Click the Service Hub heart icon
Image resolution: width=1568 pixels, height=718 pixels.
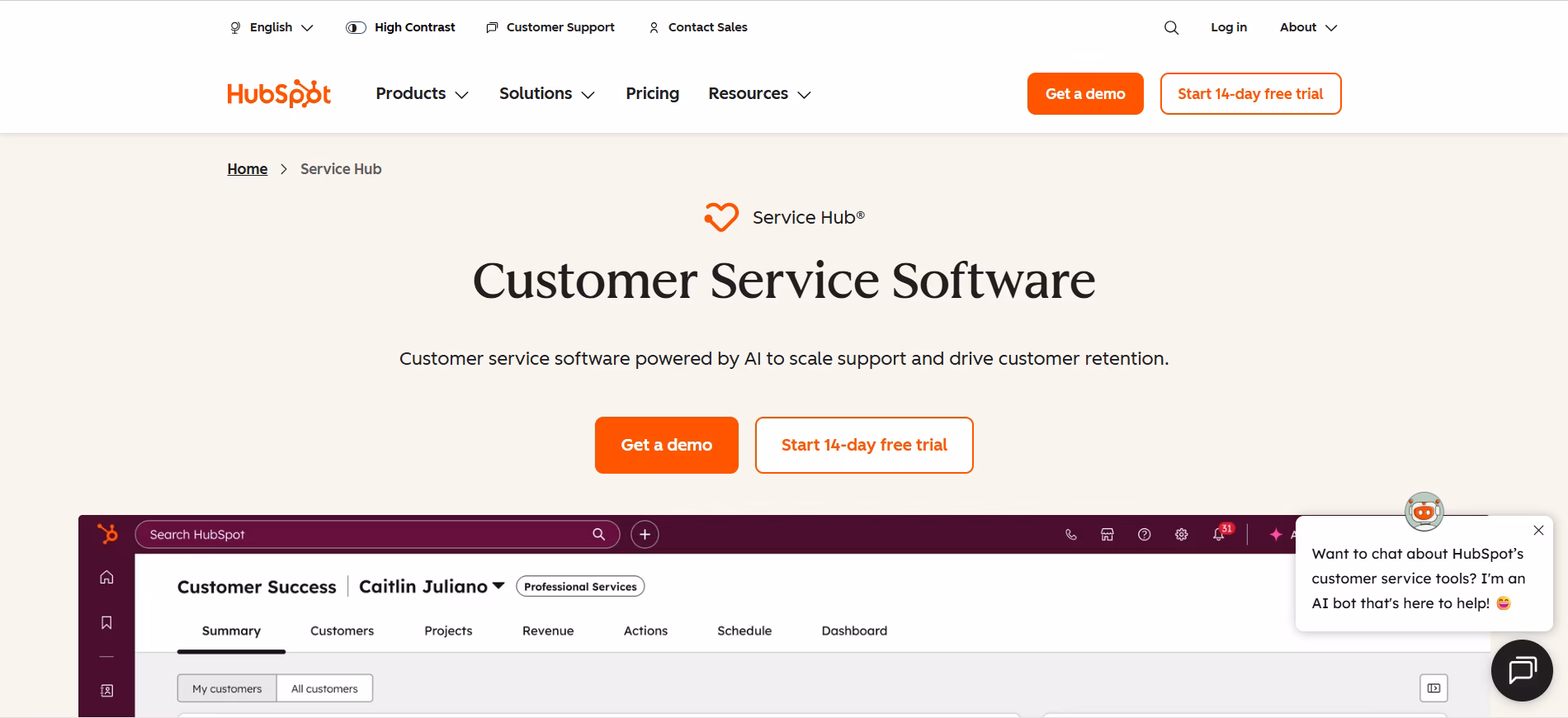pos(720,217)
